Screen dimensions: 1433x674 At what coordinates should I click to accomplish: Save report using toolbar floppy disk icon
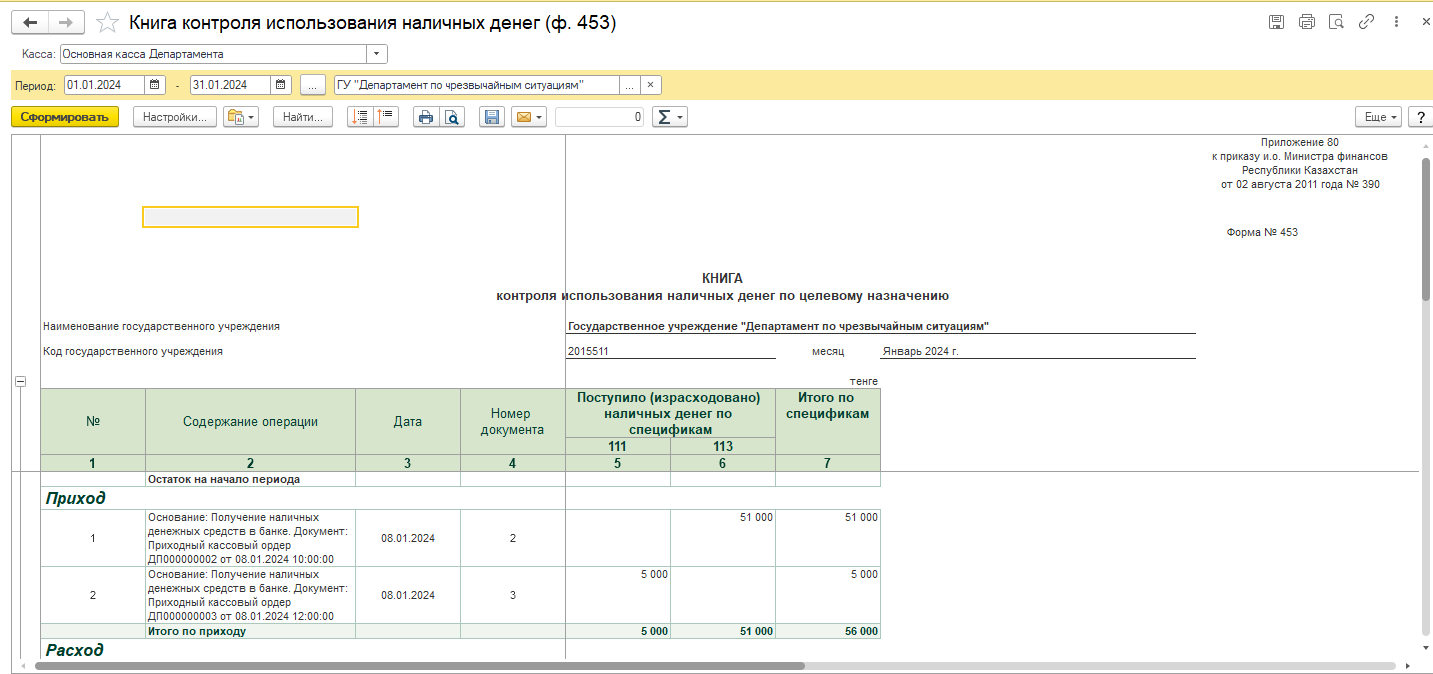pos(491,117)
